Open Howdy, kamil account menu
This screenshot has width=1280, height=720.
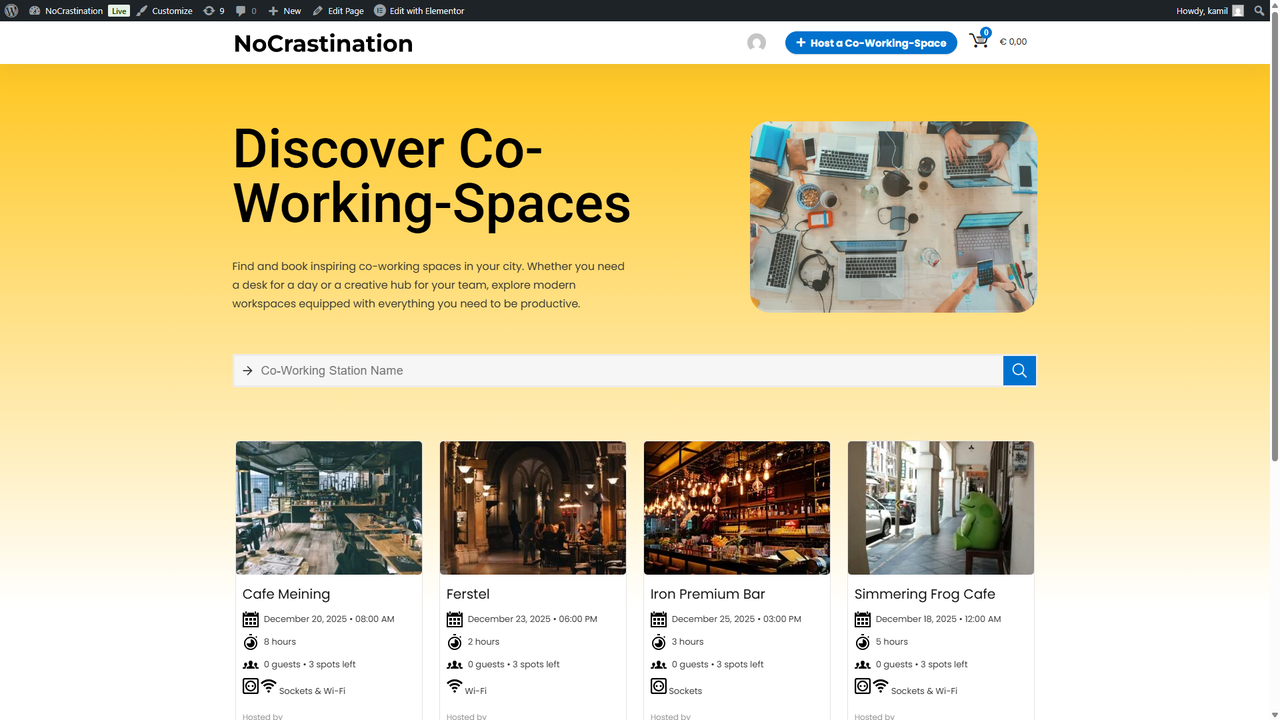pos(1210,10)
